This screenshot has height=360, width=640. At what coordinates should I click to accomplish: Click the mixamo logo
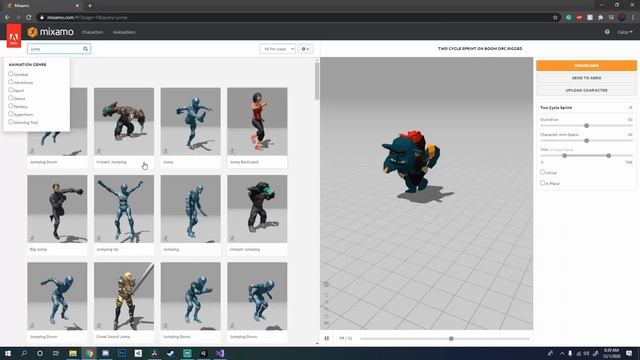tap(51, 32)
